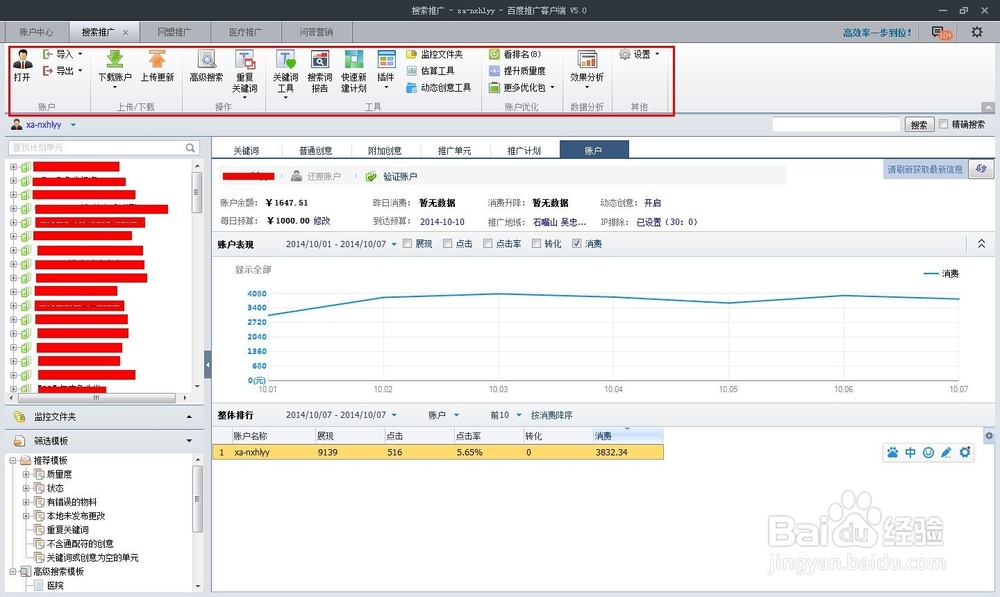This screenshot has height=597, width=1000.
Task: Switch to the 推广计划 tab
Action: tap(523, 148)
